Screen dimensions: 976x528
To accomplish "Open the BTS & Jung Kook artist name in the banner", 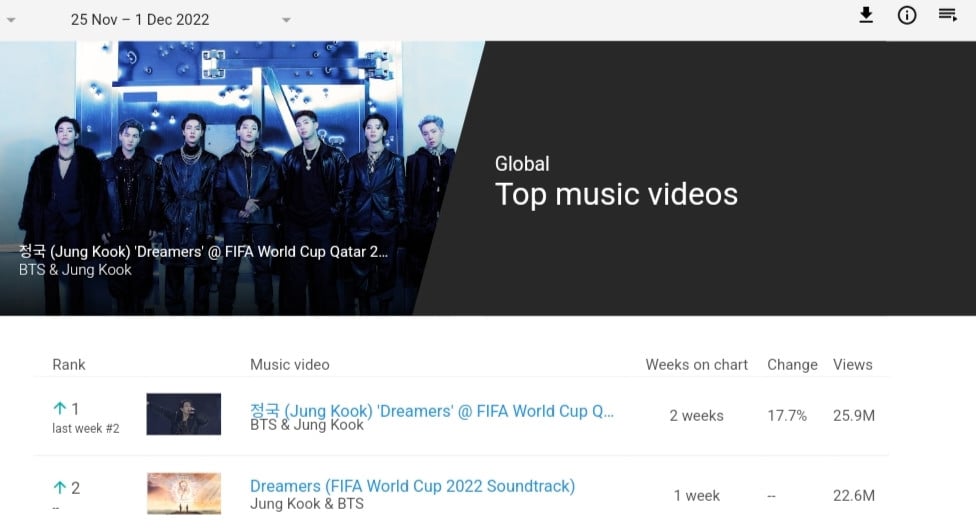I will [x=75, y=270].
